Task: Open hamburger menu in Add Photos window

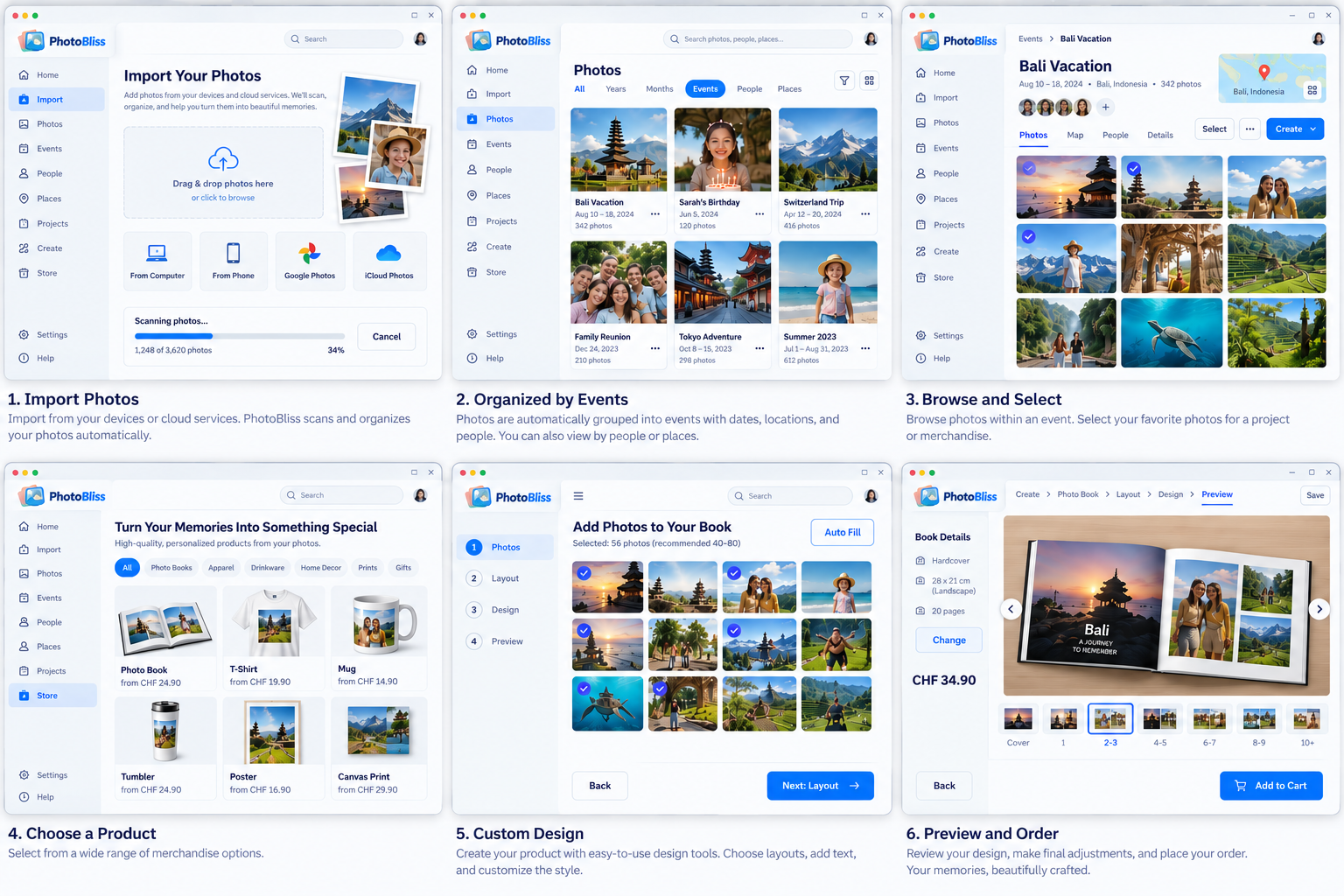Action: pyautogui.click(x=578, y=496)
